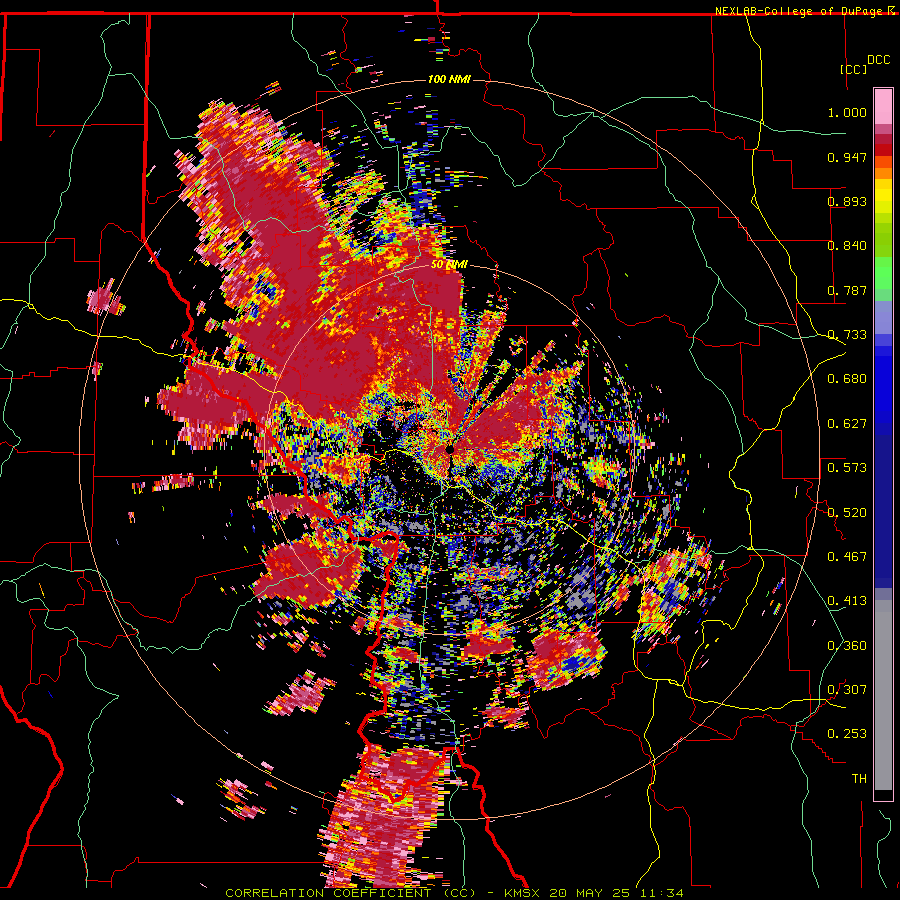Click the 0.413 scale value
The image size is (900, 900).
(847, 601)
